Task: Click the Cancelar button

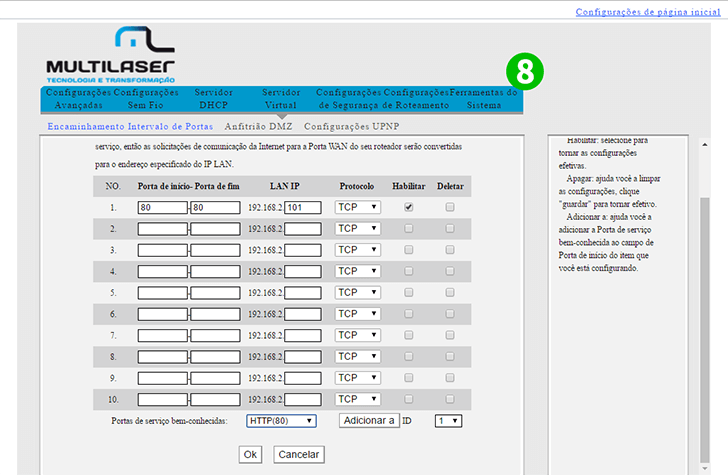Action: (299, 455)
